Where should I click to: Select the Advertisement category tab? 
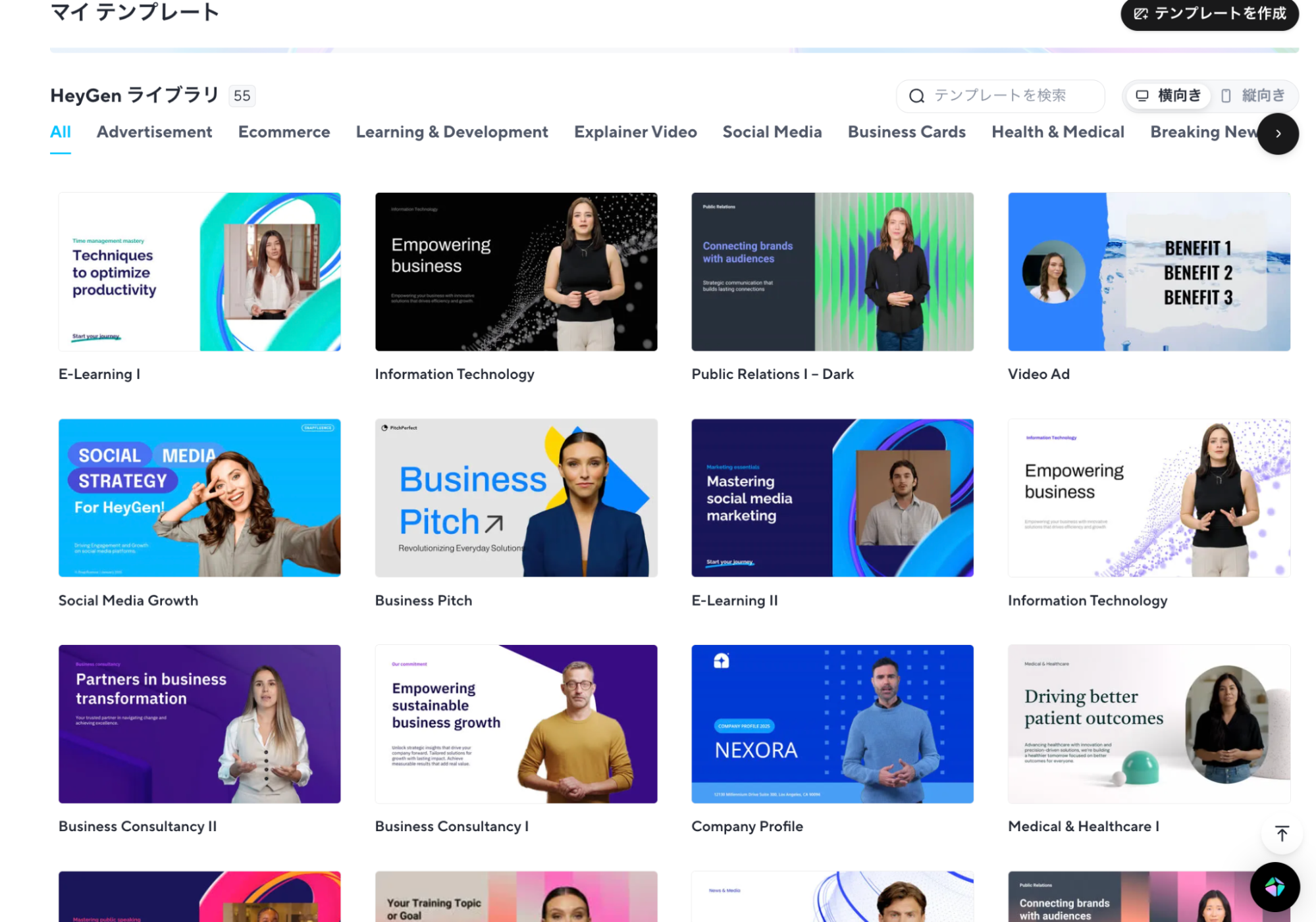coord(154,132)
